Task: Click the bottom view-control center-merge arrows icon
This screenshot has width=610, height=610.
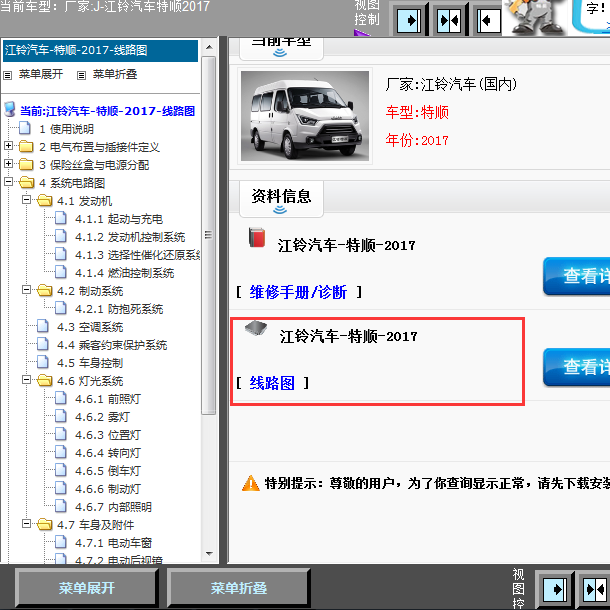Action: click(x=595, y=590)
